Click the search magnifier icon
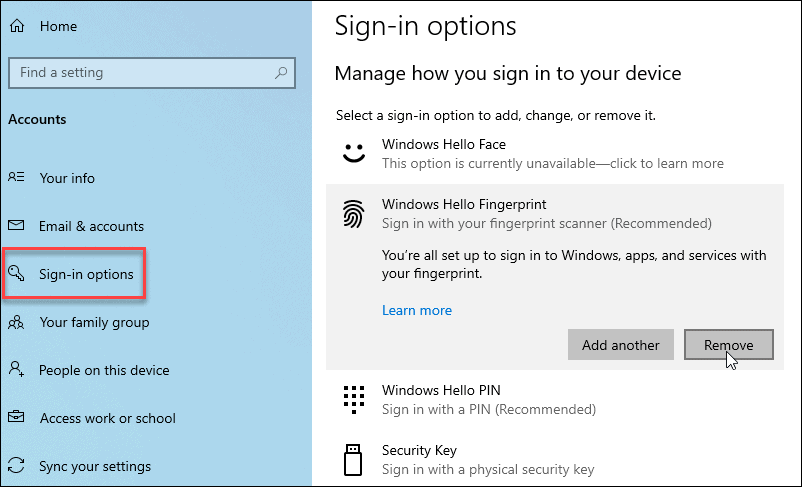The width and height of the screenshot is (802, 487). pos(282,72)
